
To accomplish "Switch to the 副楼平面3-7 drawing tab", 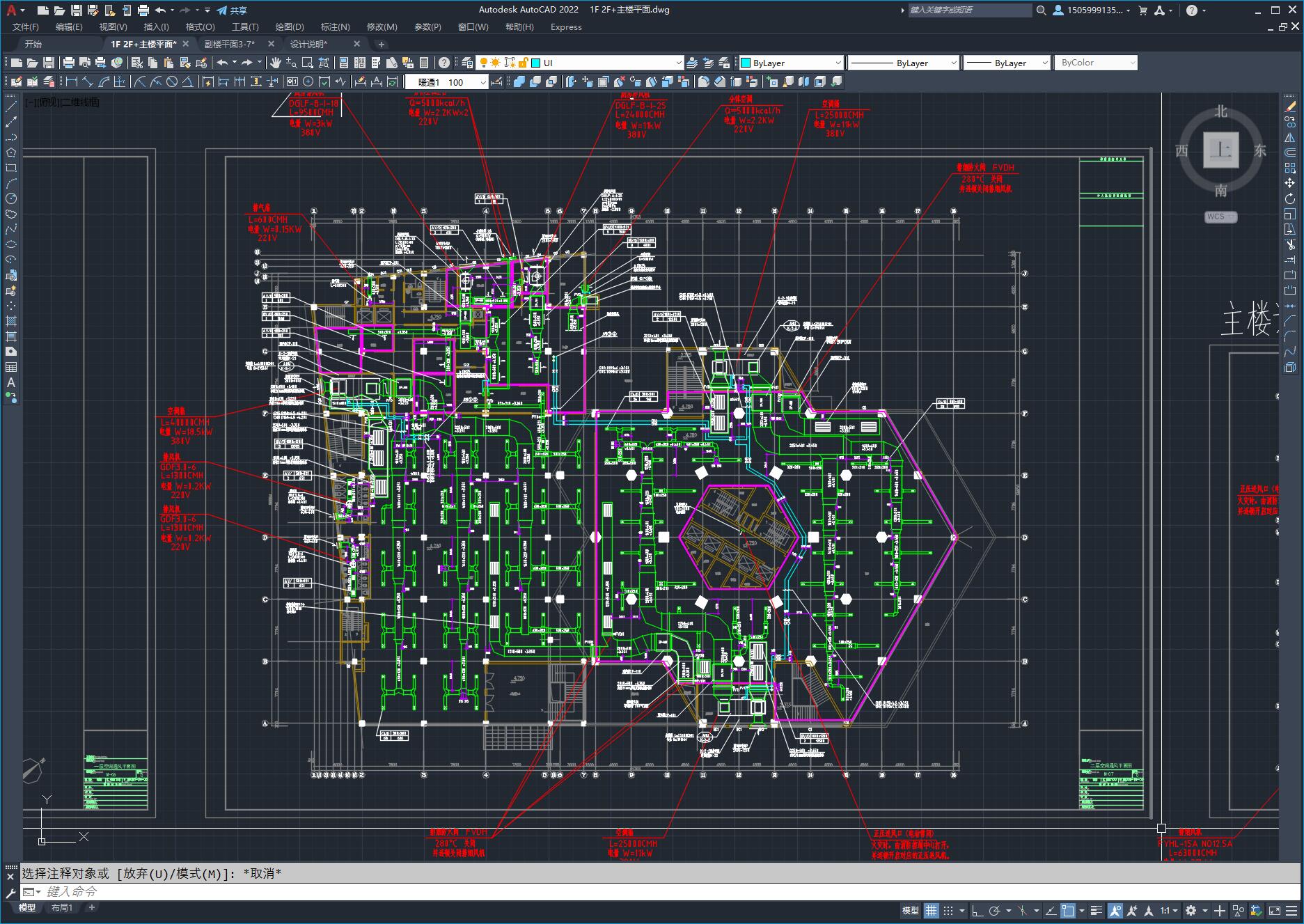I will 230,44.
